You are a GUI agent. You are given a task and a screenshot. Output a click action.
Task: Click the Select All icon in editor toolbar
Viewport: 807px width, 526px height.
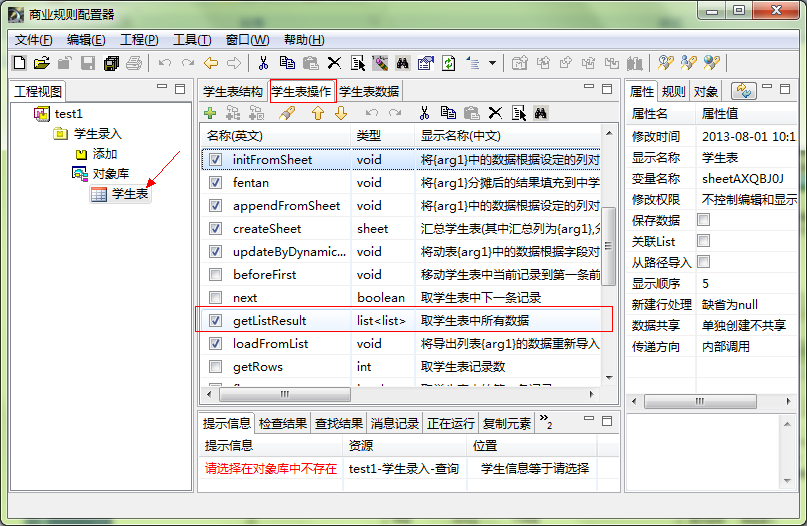pos(519,113)
